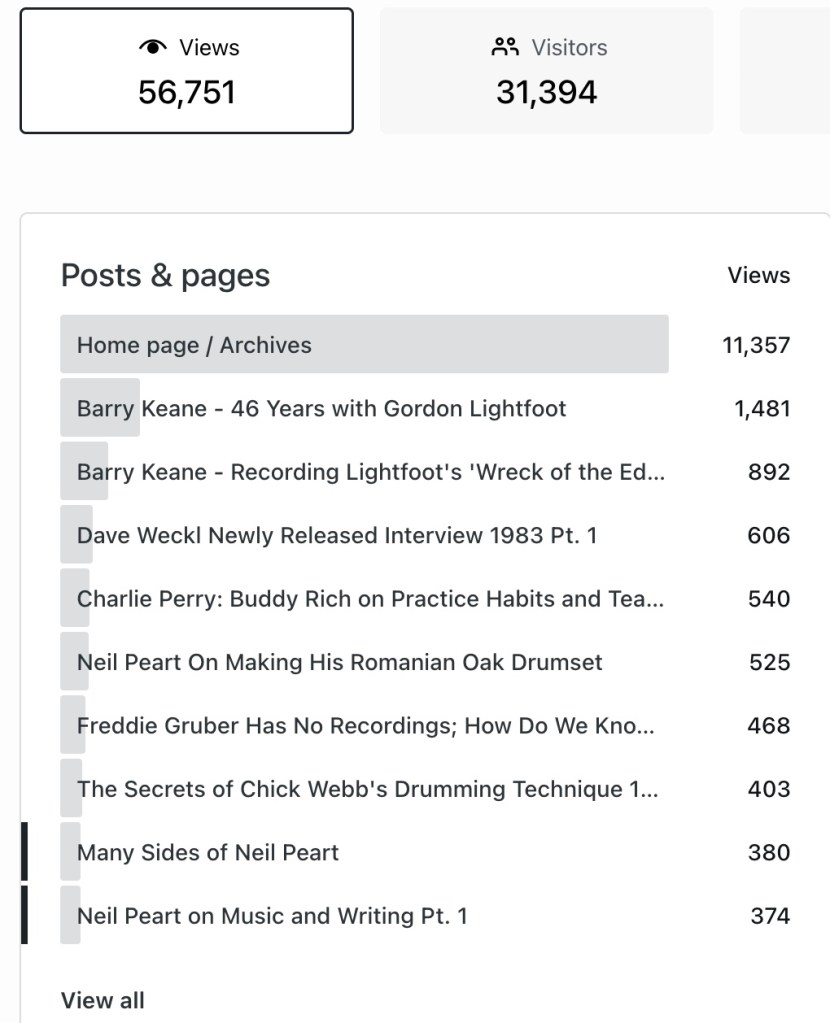Select the Views stat tab
The image size is (830, 1023).
[187, 71]
